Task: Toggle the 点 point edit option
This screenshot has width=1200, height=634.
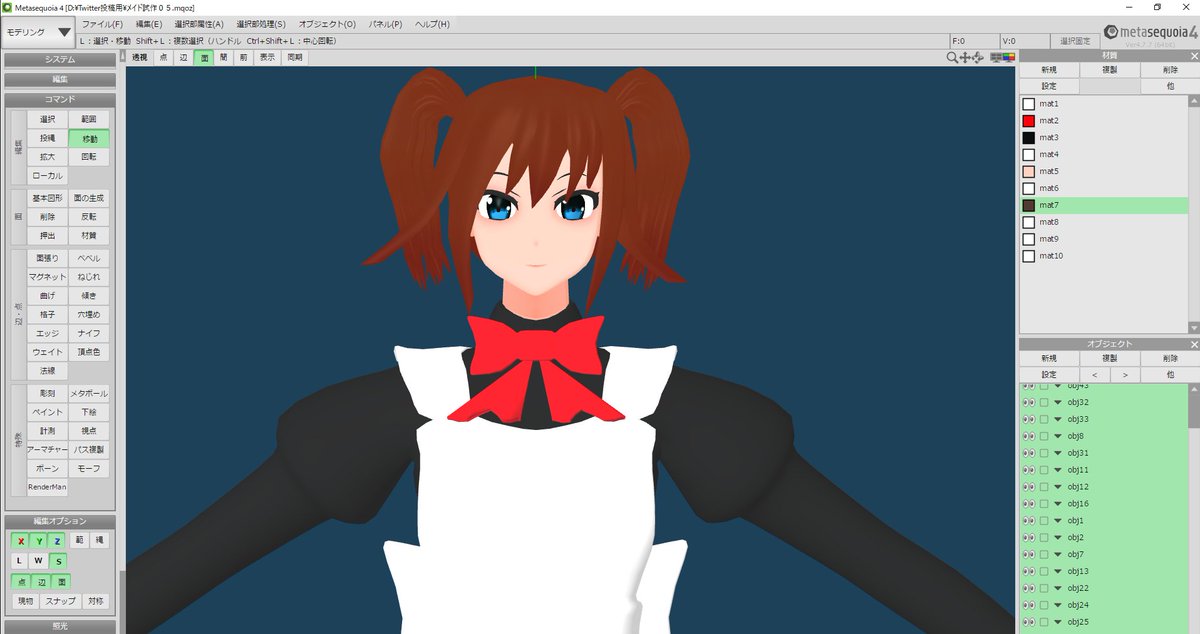Action: [x=20, y=581]
